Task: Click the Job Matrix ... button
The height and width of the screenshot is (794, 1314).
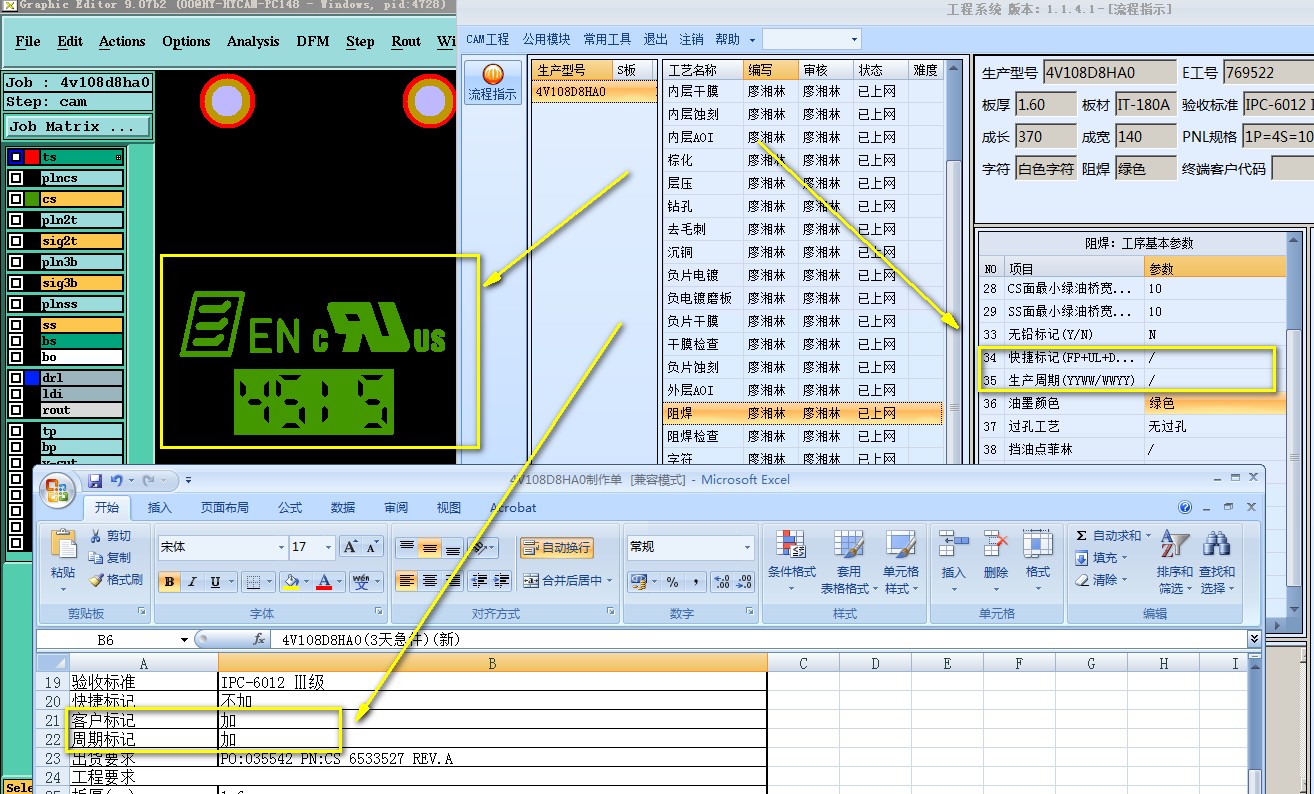Action: 78,127
